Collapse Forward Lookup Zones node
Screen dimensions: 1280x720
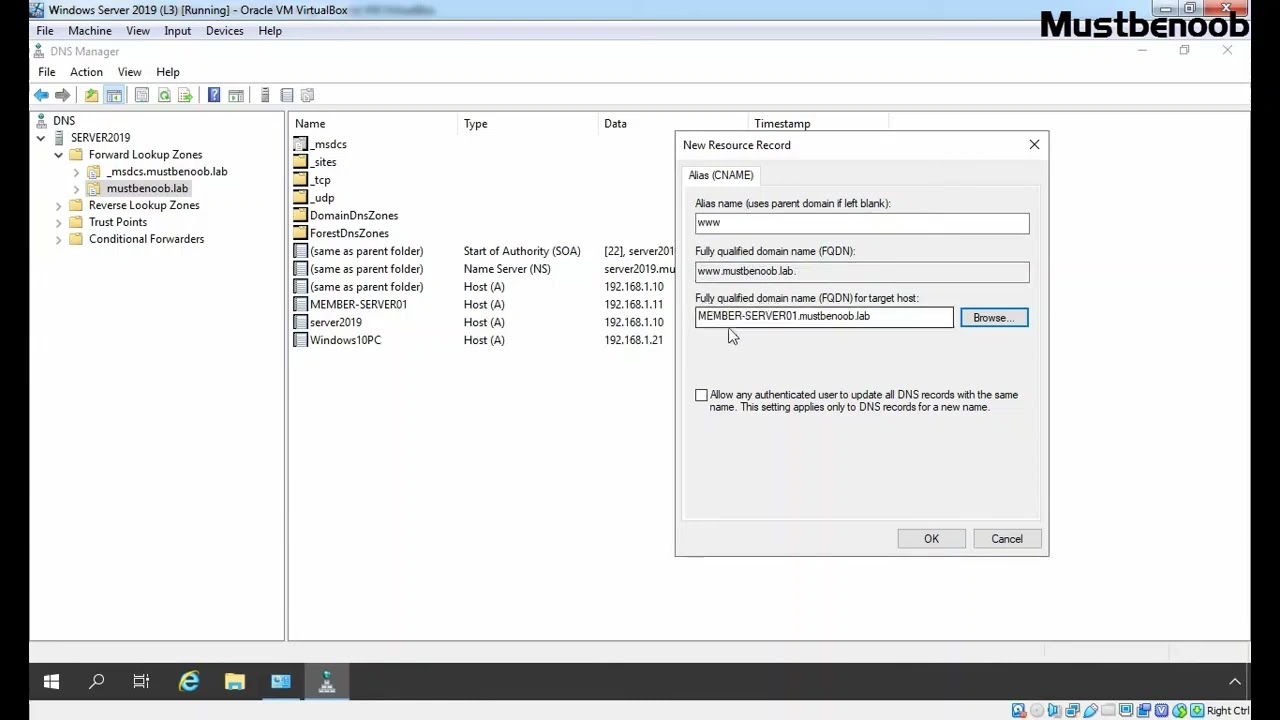(x=59, y=155)
